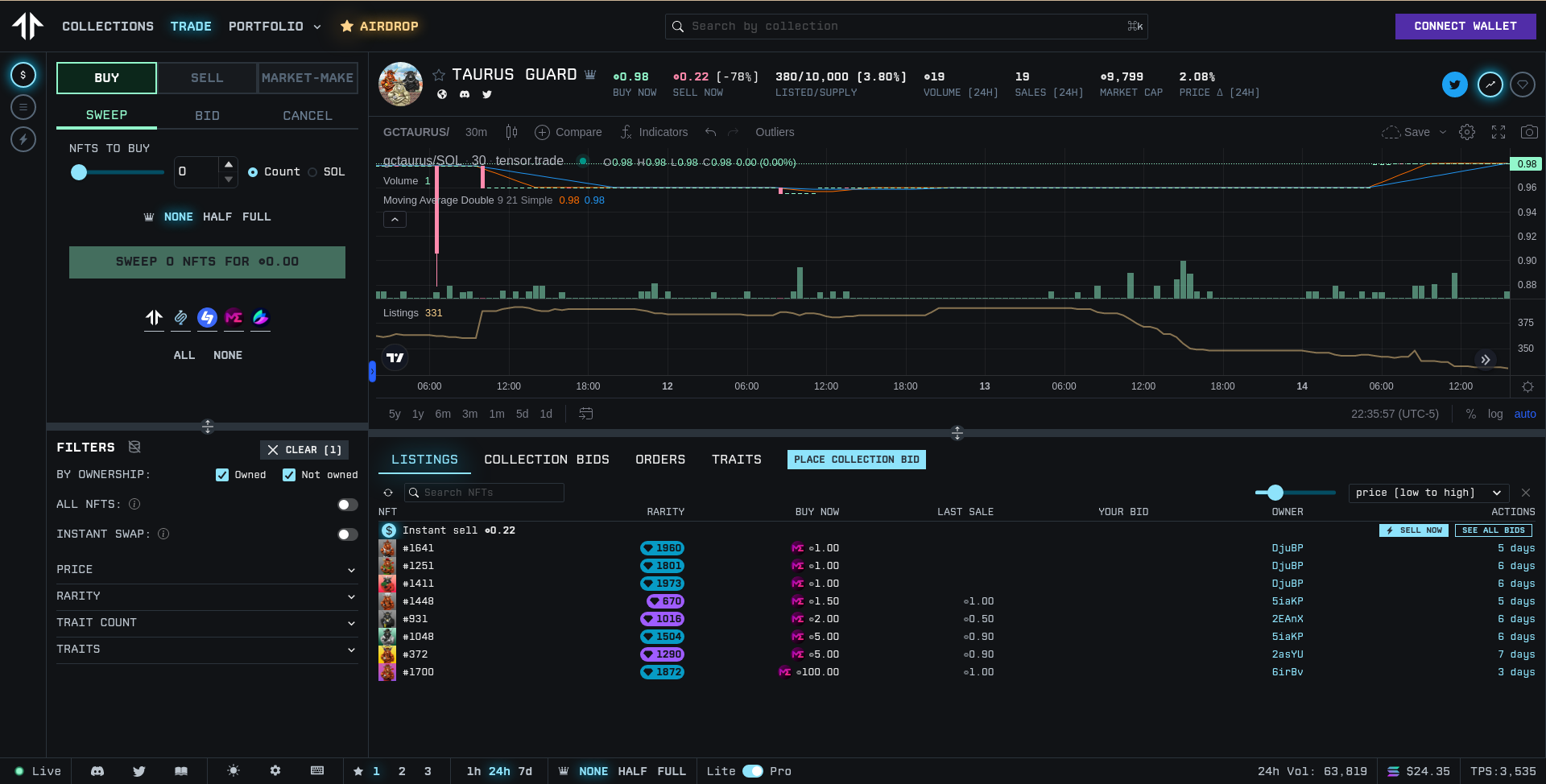Click the Tensor logo in top-left corner
The width and height of the screenshot is (1546, 784).
[27, 26]
